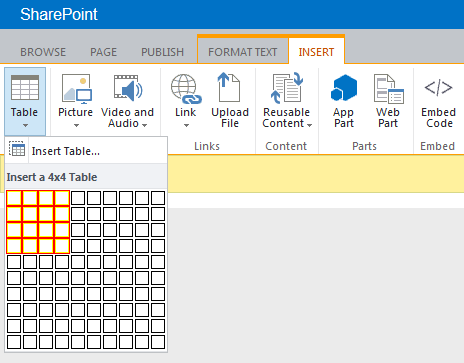Click the Video and Audio icon
This screenshot has width=464, height=363.
(x=128, y=88)
